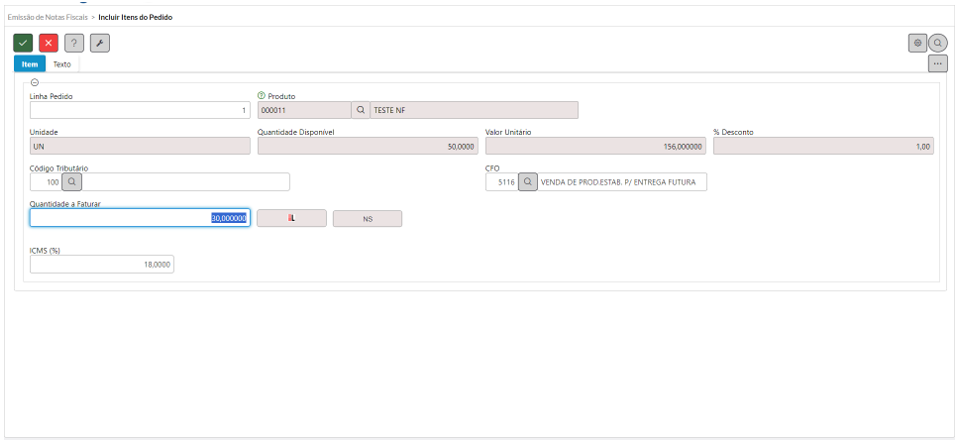Focus the Linha Pedido field
Viewport: 958px width, 441px height.
pos(140,110)
